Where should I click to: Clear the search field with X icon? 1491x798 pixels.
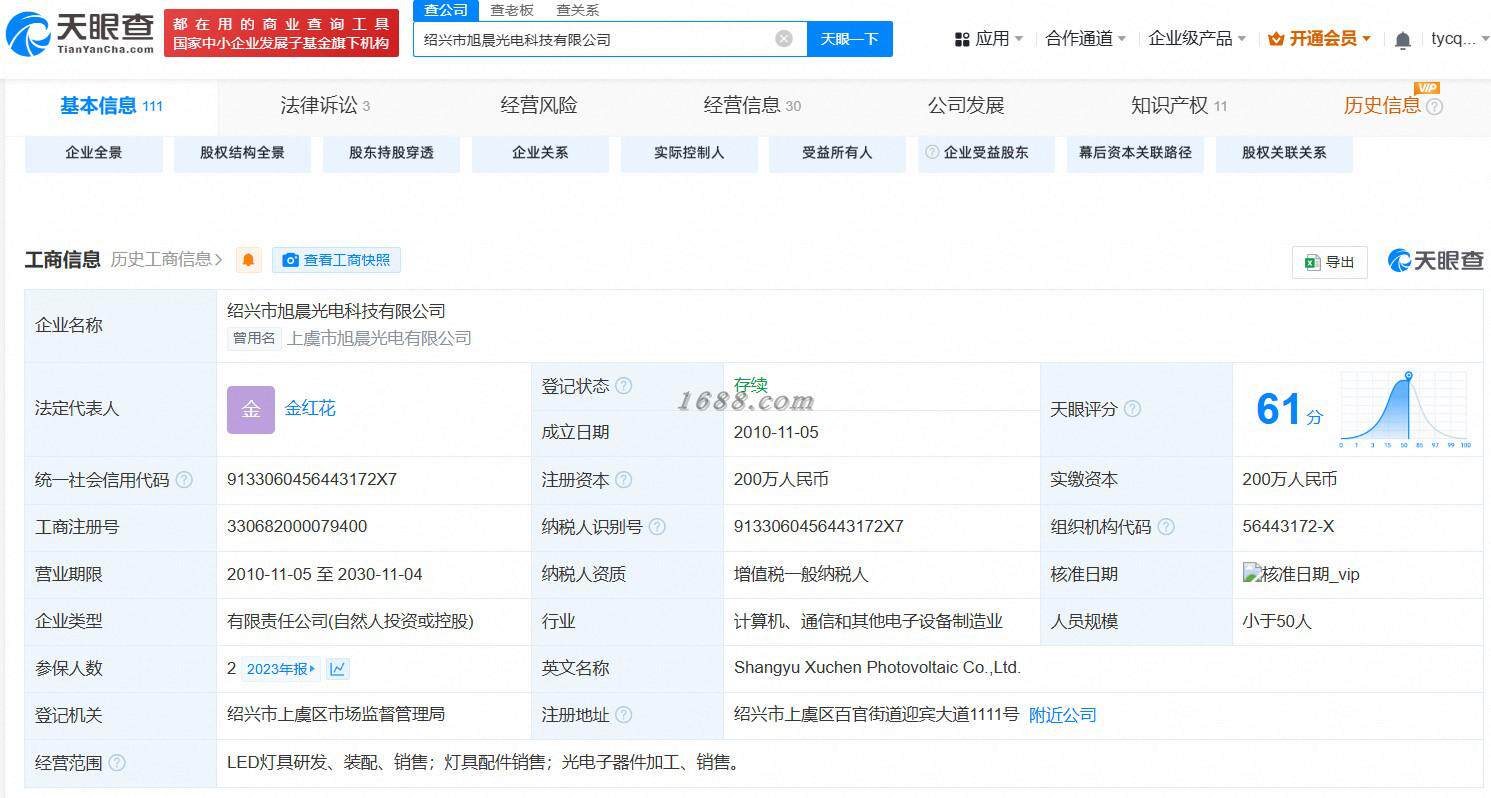(x=784, y=39)
